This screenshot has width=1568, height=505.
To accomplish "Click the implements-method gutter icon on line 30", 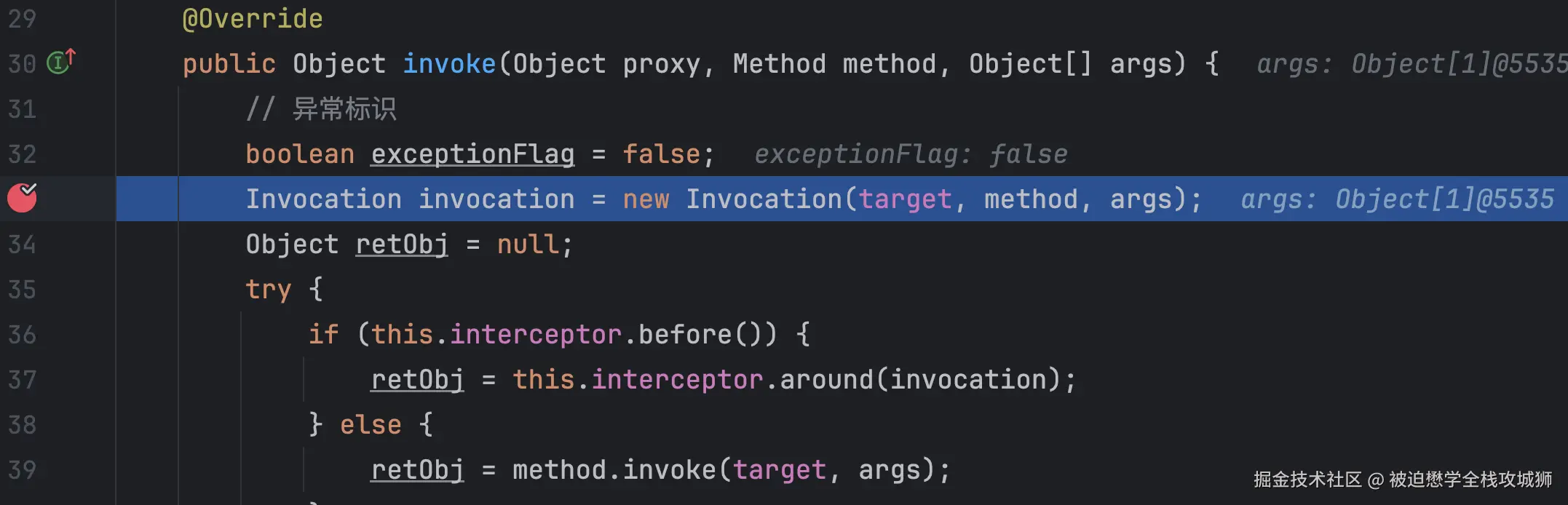I will [61, 62].
